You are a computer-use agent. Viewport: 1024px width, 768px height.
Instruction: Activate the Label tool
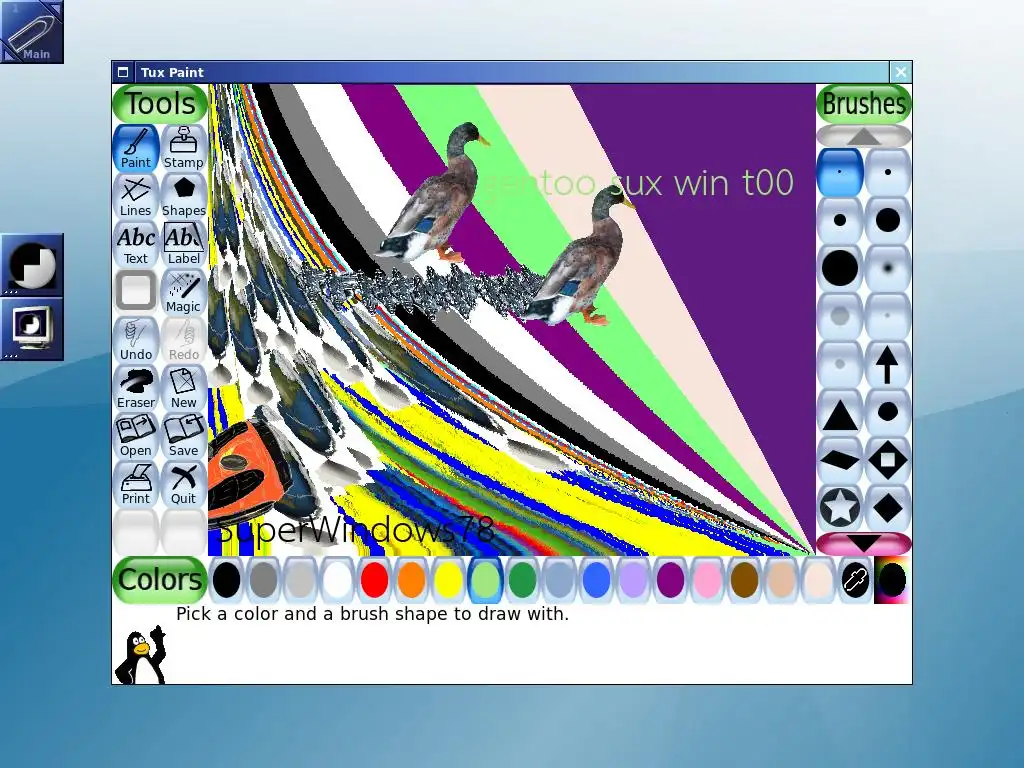(x=184, y=244)
